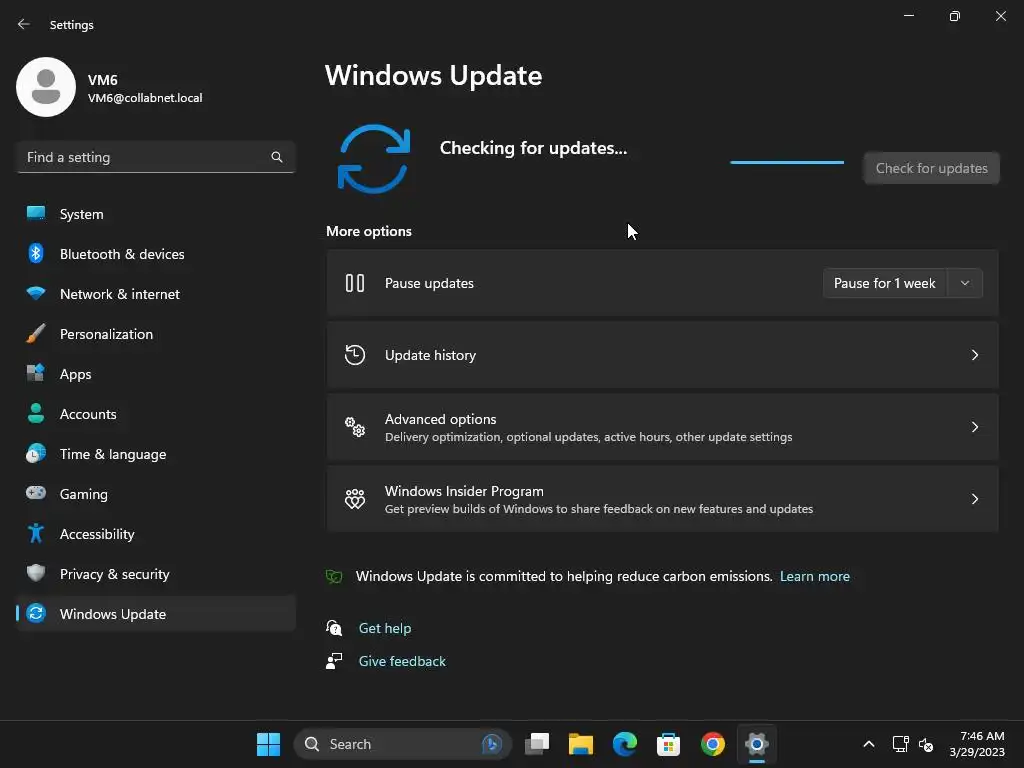The width and height of the screenshot is (1024, 768).
Task: Select Windows Update in the sidebar
Action: click(155, 614)
